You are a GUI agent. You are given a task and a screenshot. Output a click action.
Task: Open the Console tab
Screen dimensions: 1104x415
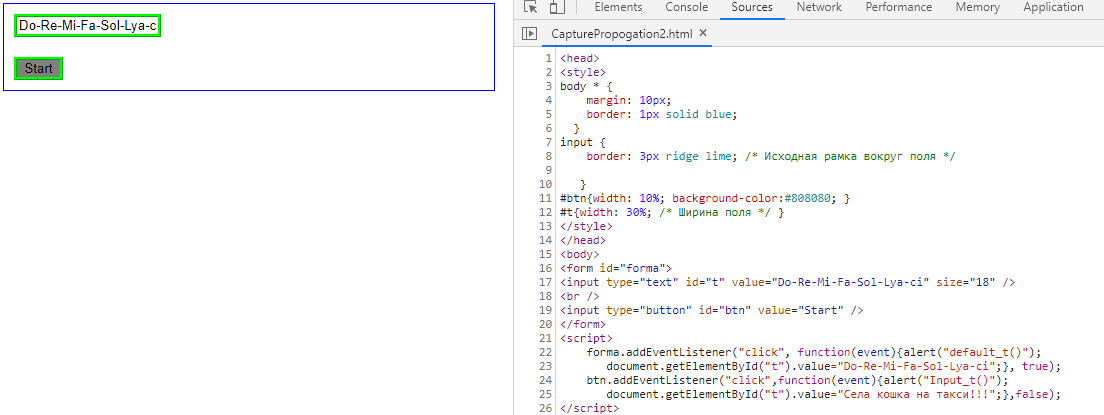point(686,8)
